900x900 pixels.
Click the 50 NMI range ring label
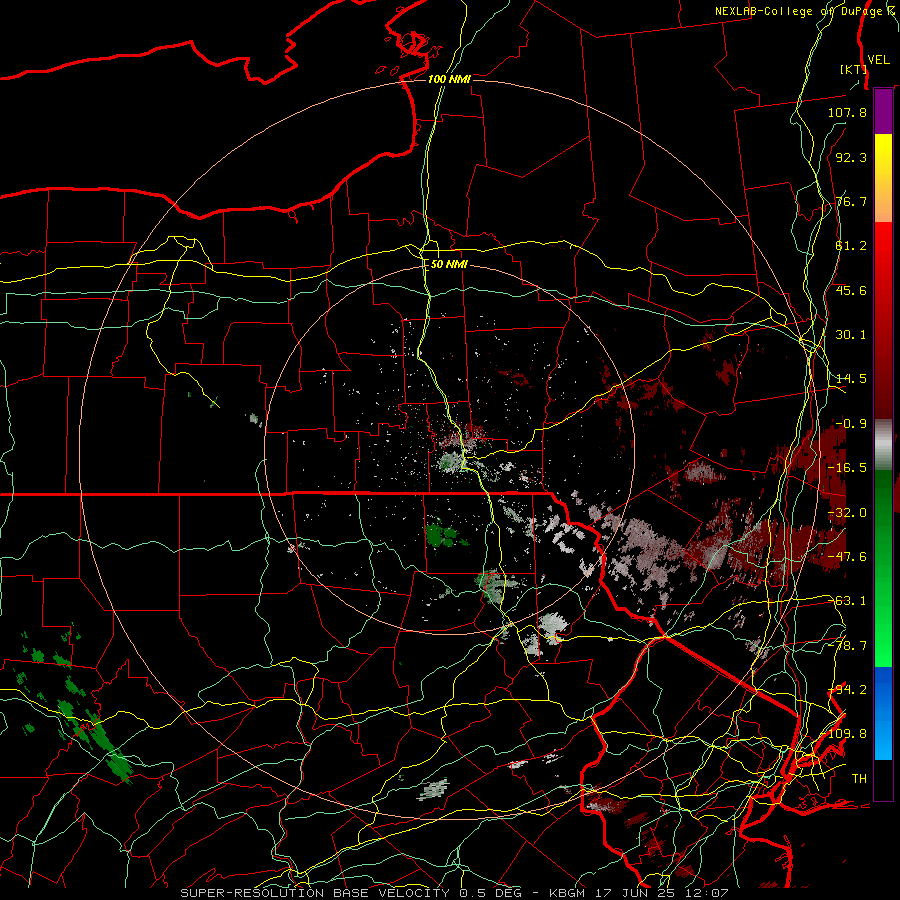click(x=449, y=265)
